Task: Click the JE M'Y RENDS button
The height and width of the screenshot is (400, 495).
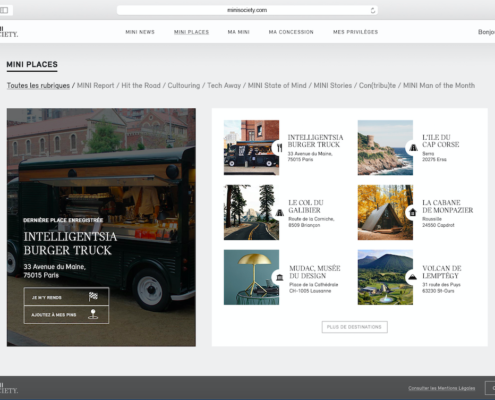Action: tap(66, 297)
